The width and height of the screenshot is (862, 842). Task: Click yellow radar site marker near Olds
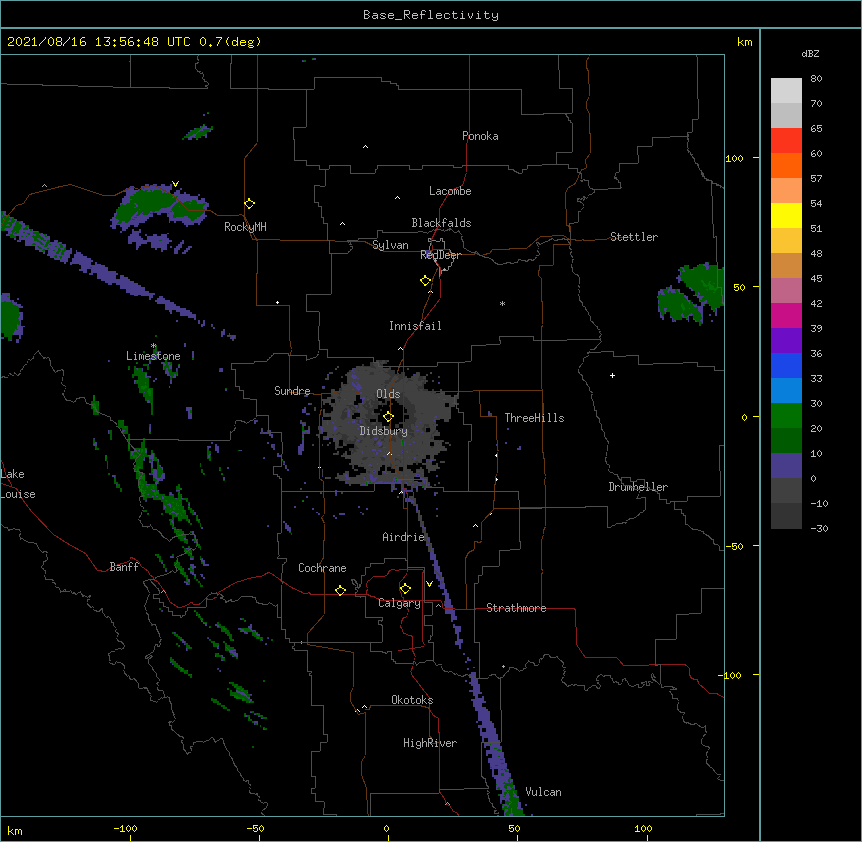[x=388, y=417]
